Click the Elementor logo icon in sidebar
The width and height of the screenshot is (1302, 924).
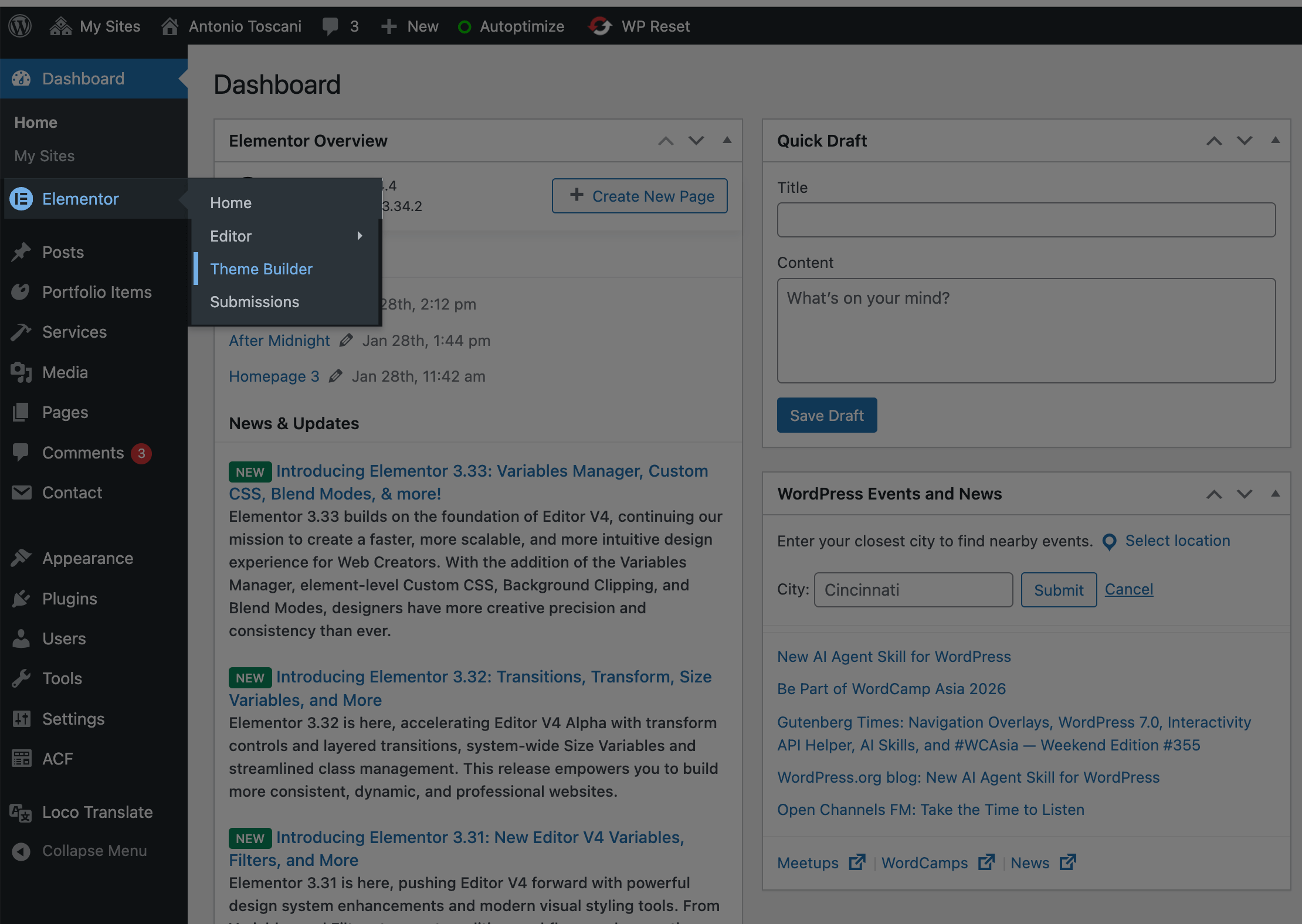(x=22, y=199)
